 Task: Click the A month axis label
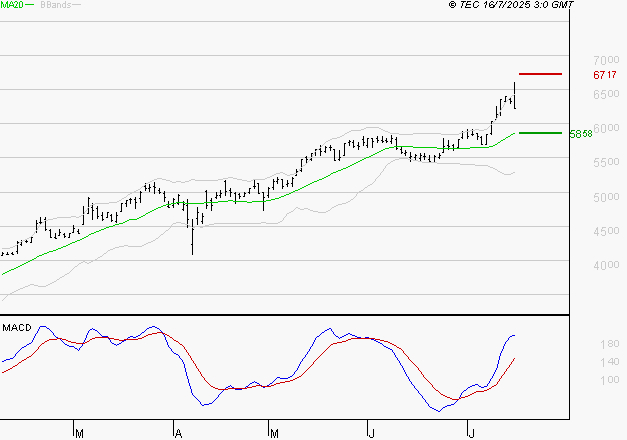point(178,434)
